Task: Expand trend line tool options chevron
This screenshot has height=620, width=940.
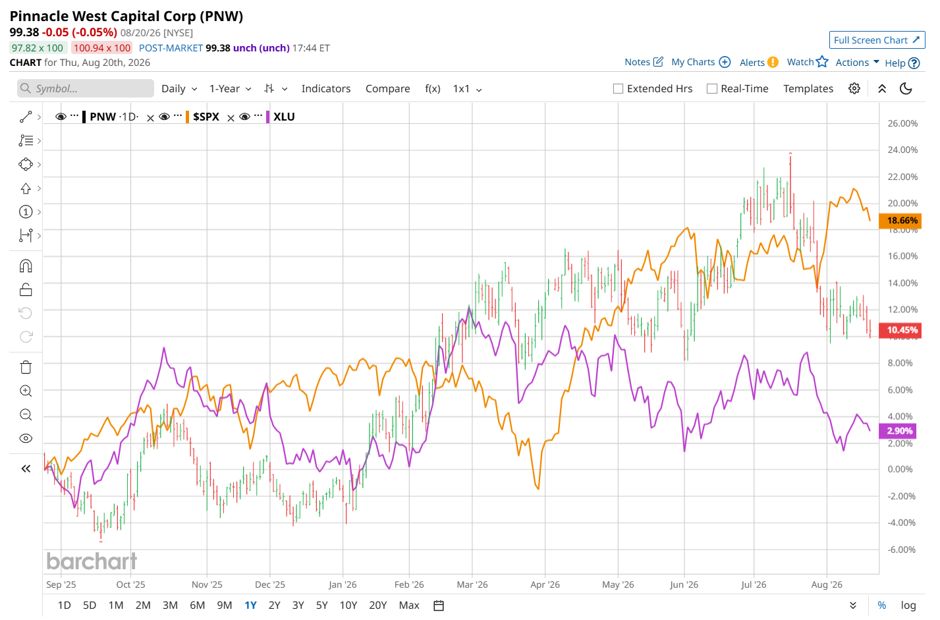Action: point(40,117)
